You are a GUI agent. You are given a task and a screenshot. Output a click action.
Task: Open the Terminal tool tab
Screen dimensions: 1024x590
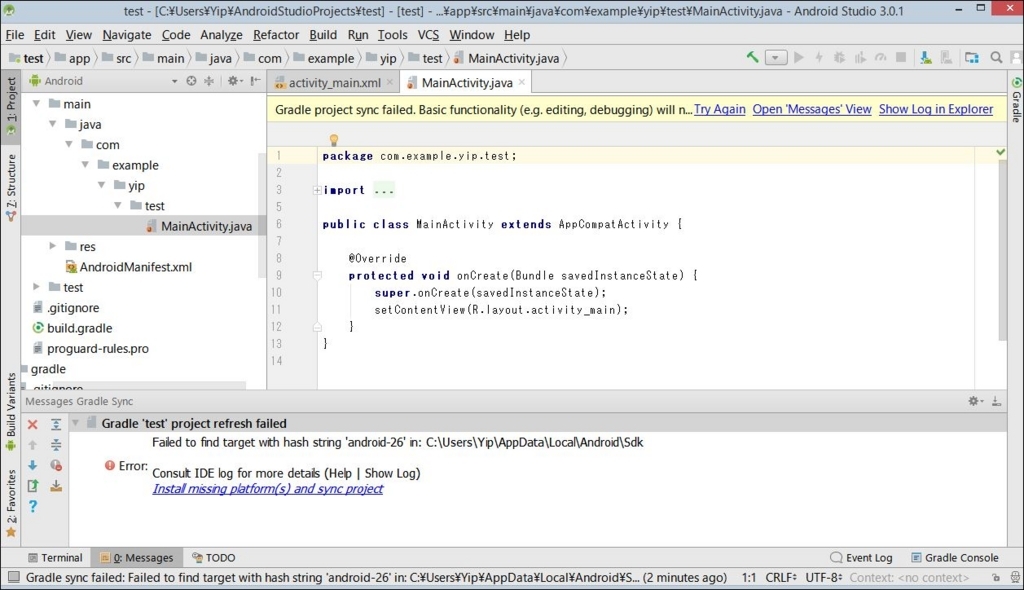tap(55, 557)
